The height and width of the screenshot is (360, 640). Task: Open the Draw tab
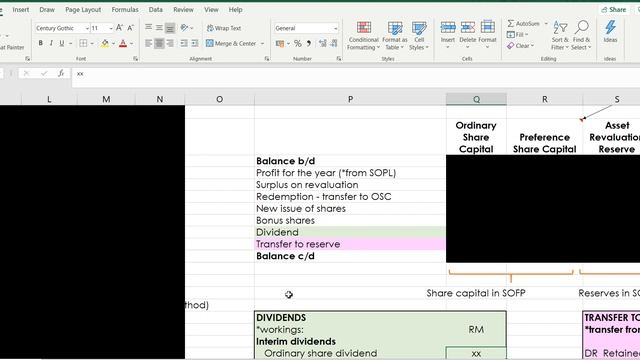click(47, 9)
